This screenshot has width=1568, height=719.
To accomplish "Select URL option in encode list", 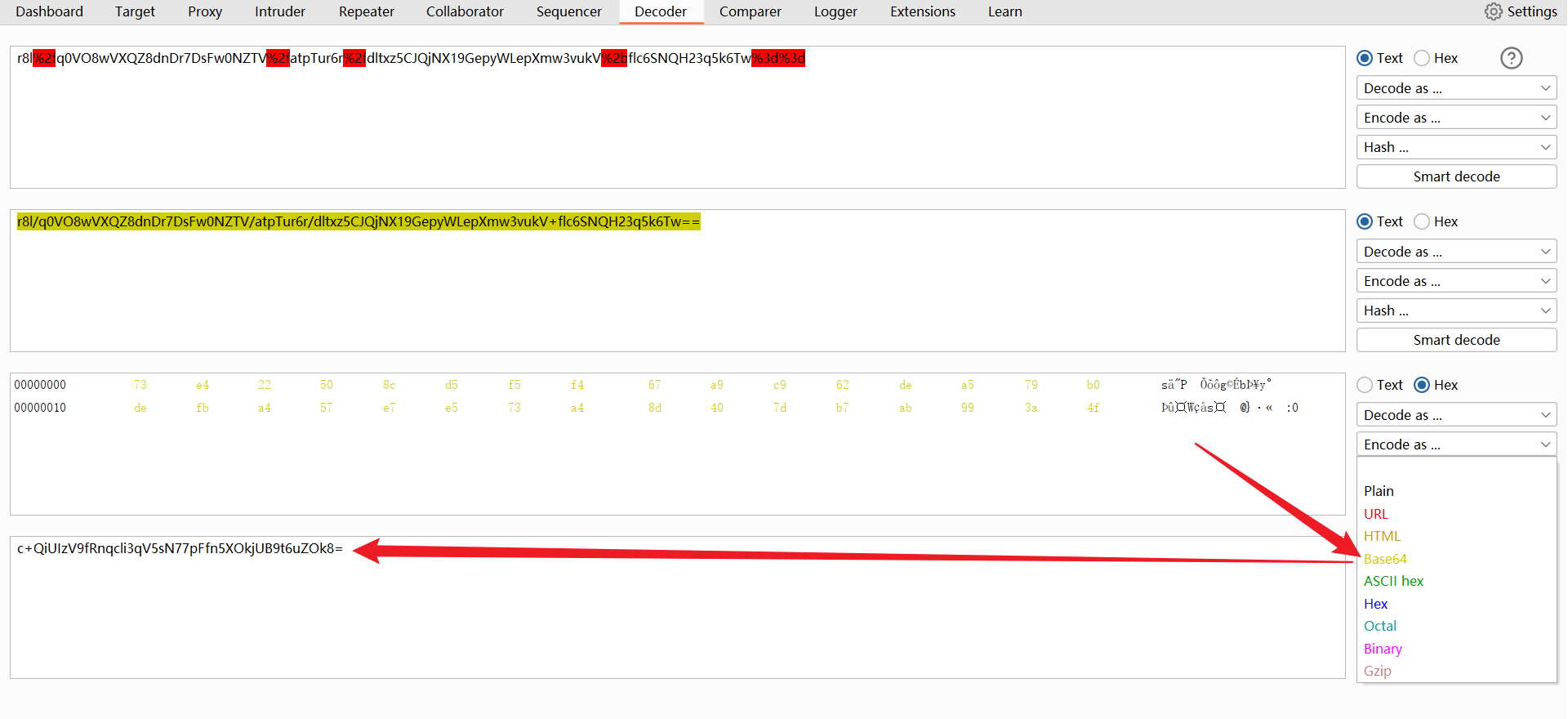I will click(x=1376, y=514).
